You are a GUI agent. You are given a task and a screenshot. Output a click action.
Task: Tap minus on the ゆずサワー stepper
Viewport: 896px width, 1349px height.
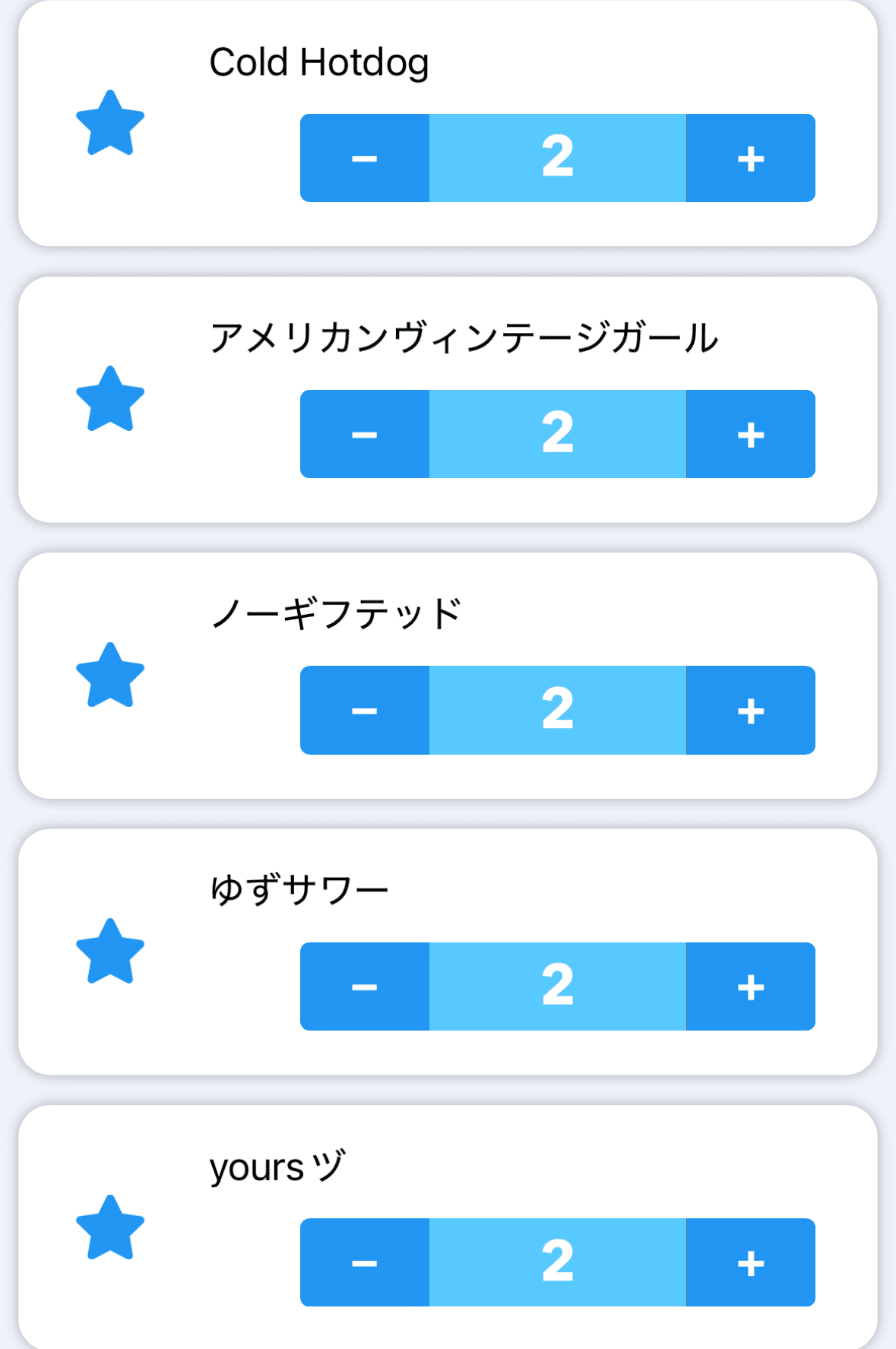pos(365,986)
